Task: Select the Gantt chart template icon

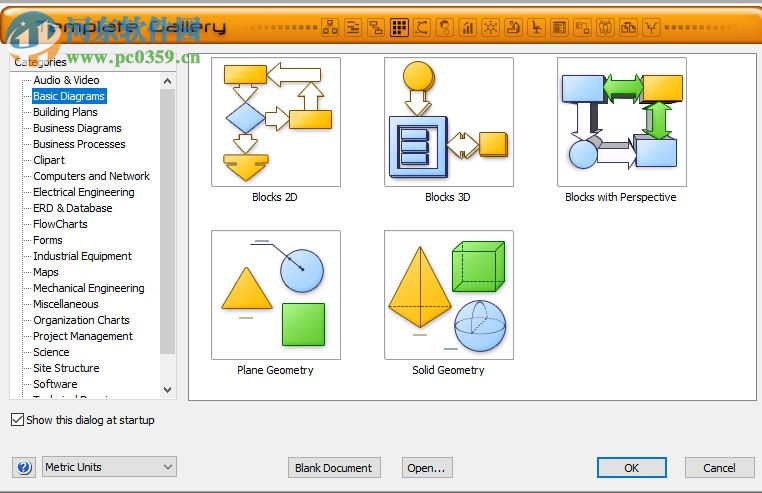Action: click(x=353, y=28)
